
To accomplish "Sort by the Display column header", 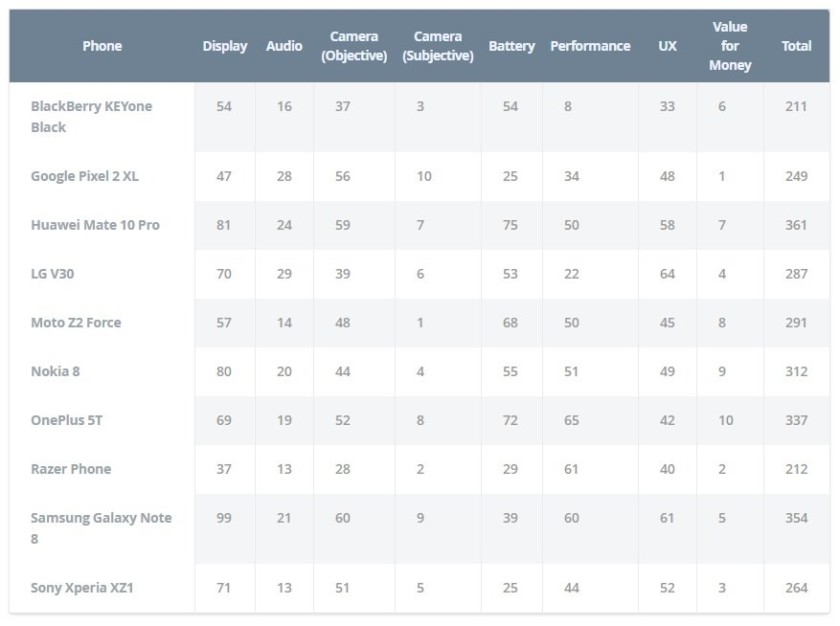I will tap(225, 46).
